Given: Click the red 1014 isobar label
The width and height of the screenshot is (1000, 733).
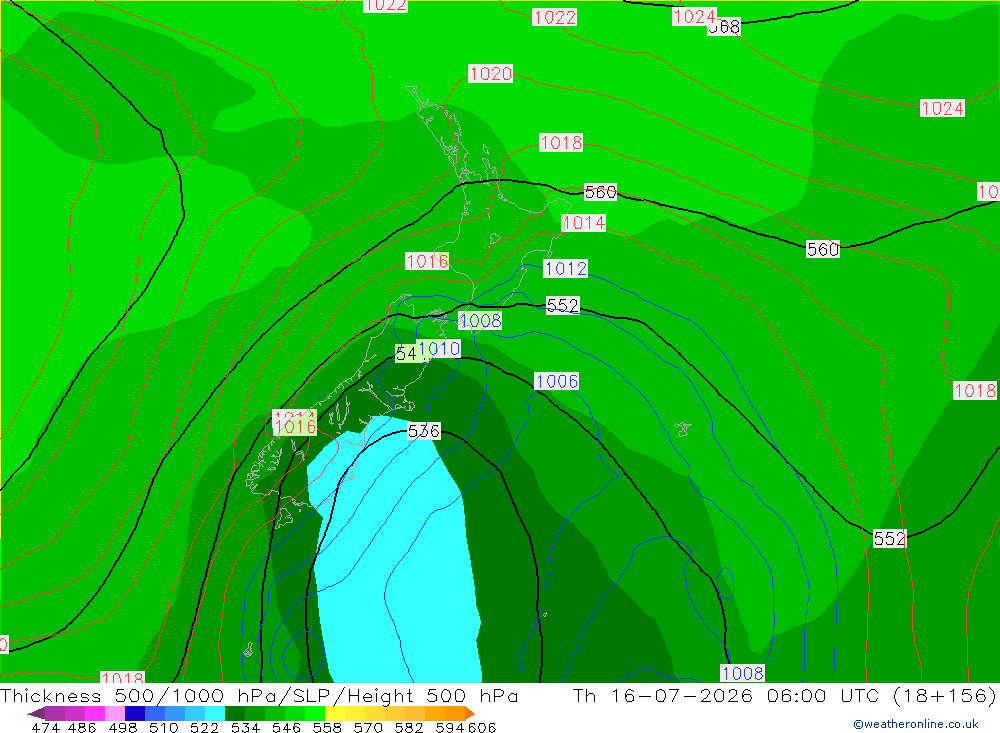Looking at the screenshot, I should (584, 223).
